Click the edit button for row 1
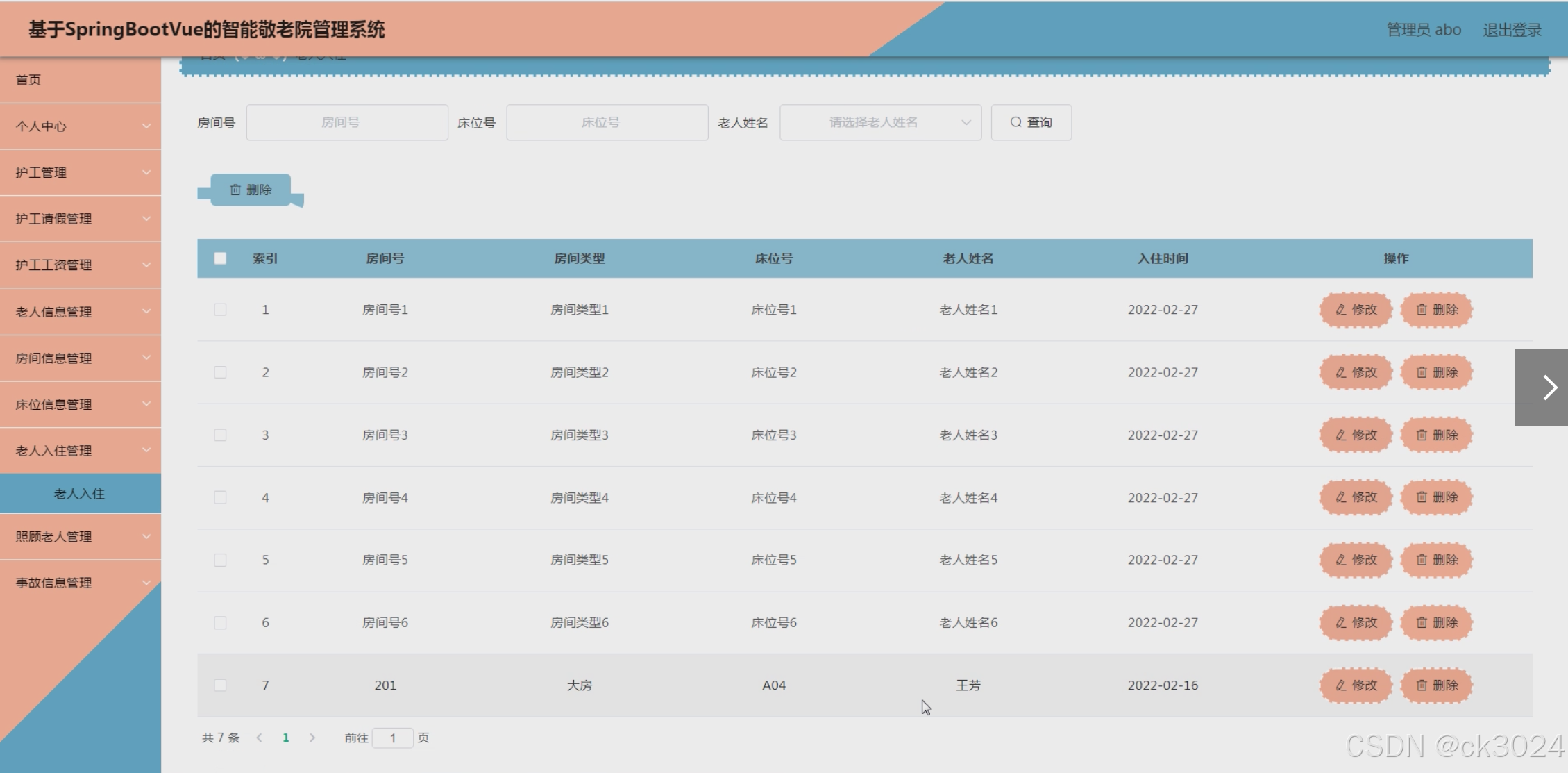The image size is (1568, 773). point(1355,310)
